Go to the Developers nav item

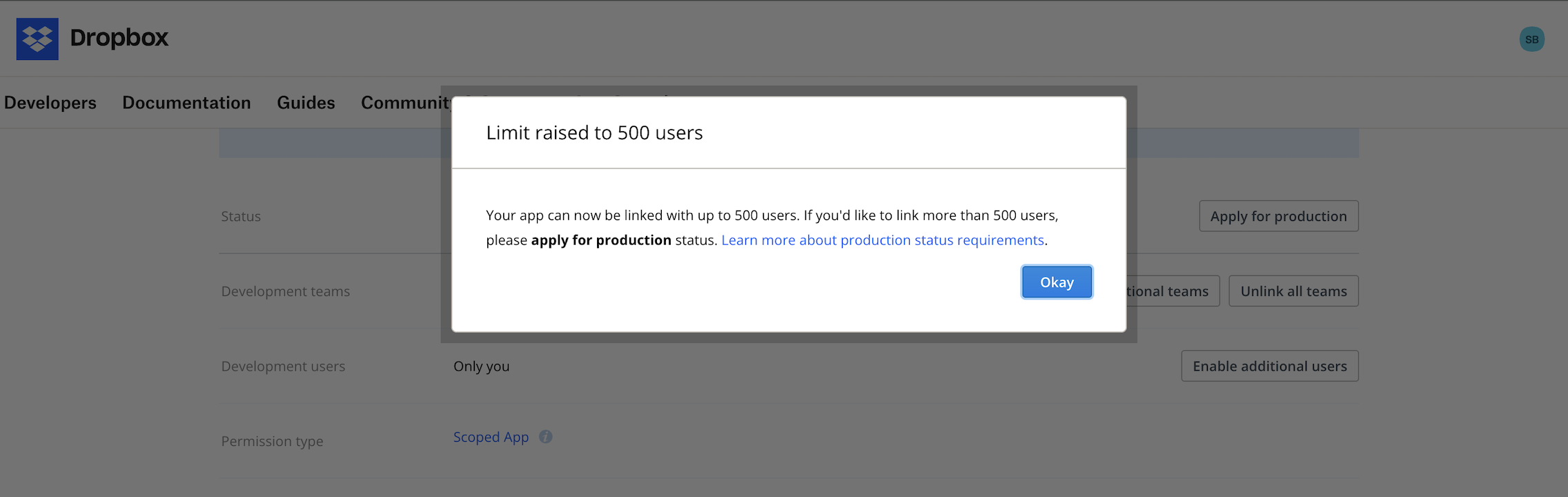(x=50, y=103)
